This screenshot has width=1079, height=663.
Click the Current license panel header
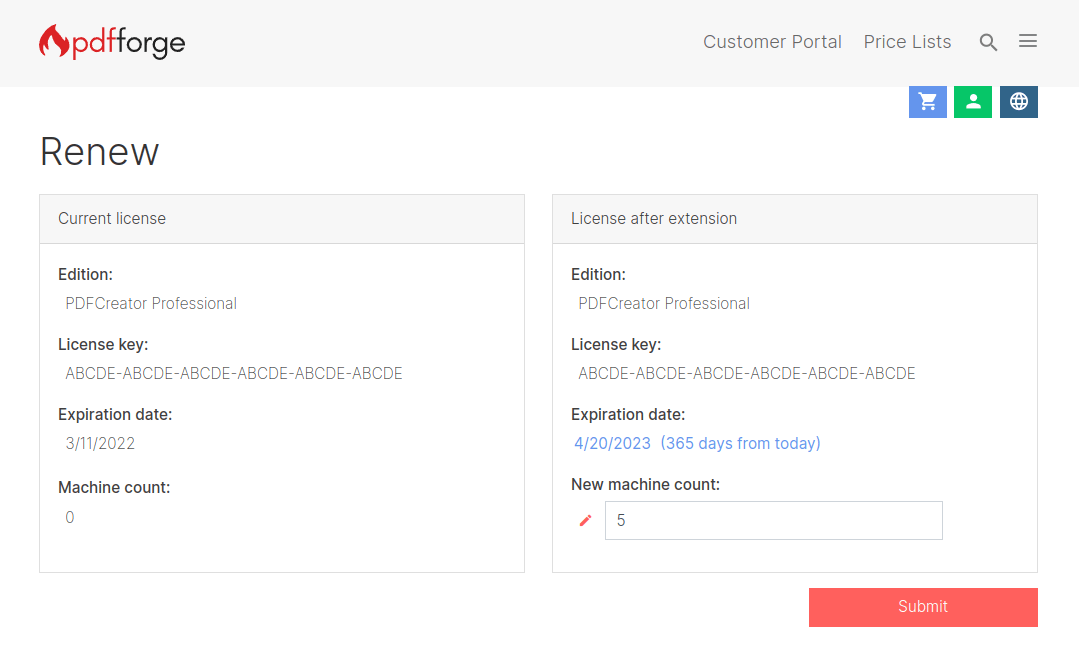(282, 219)
